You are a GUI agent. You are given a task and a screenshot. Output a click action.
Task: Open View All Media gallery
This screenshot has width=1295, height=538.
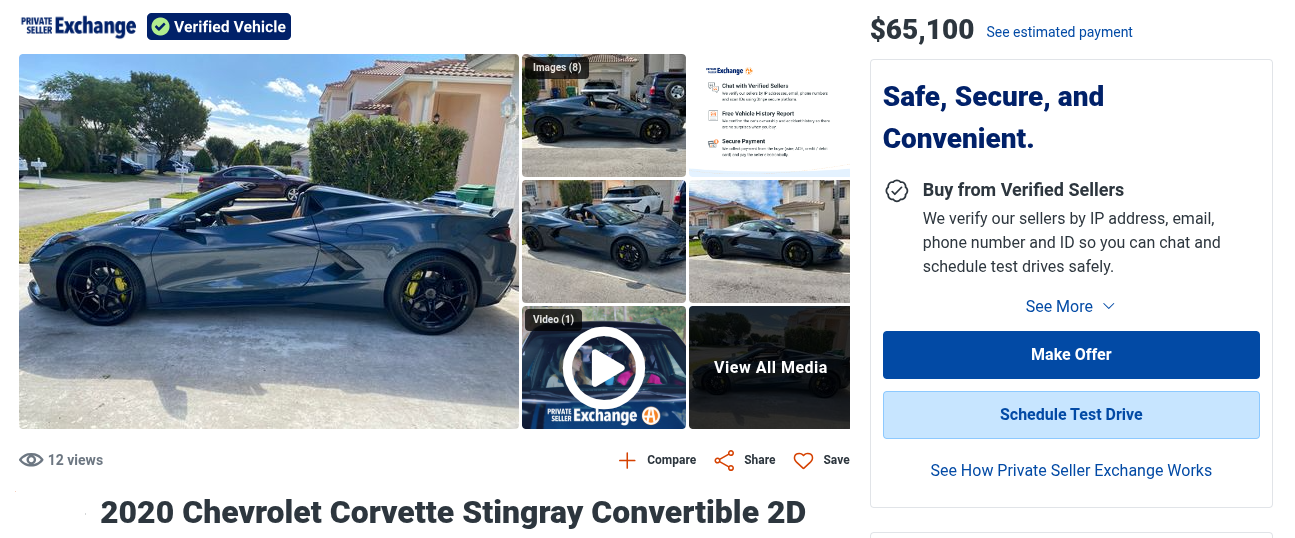click(770, 368)
